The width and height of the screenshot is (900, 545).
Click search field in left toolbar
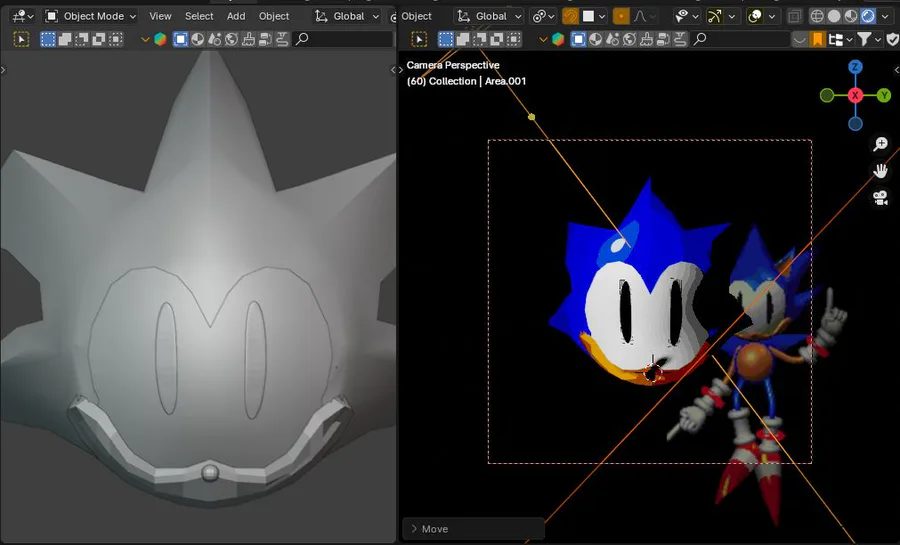coord(343,39)
